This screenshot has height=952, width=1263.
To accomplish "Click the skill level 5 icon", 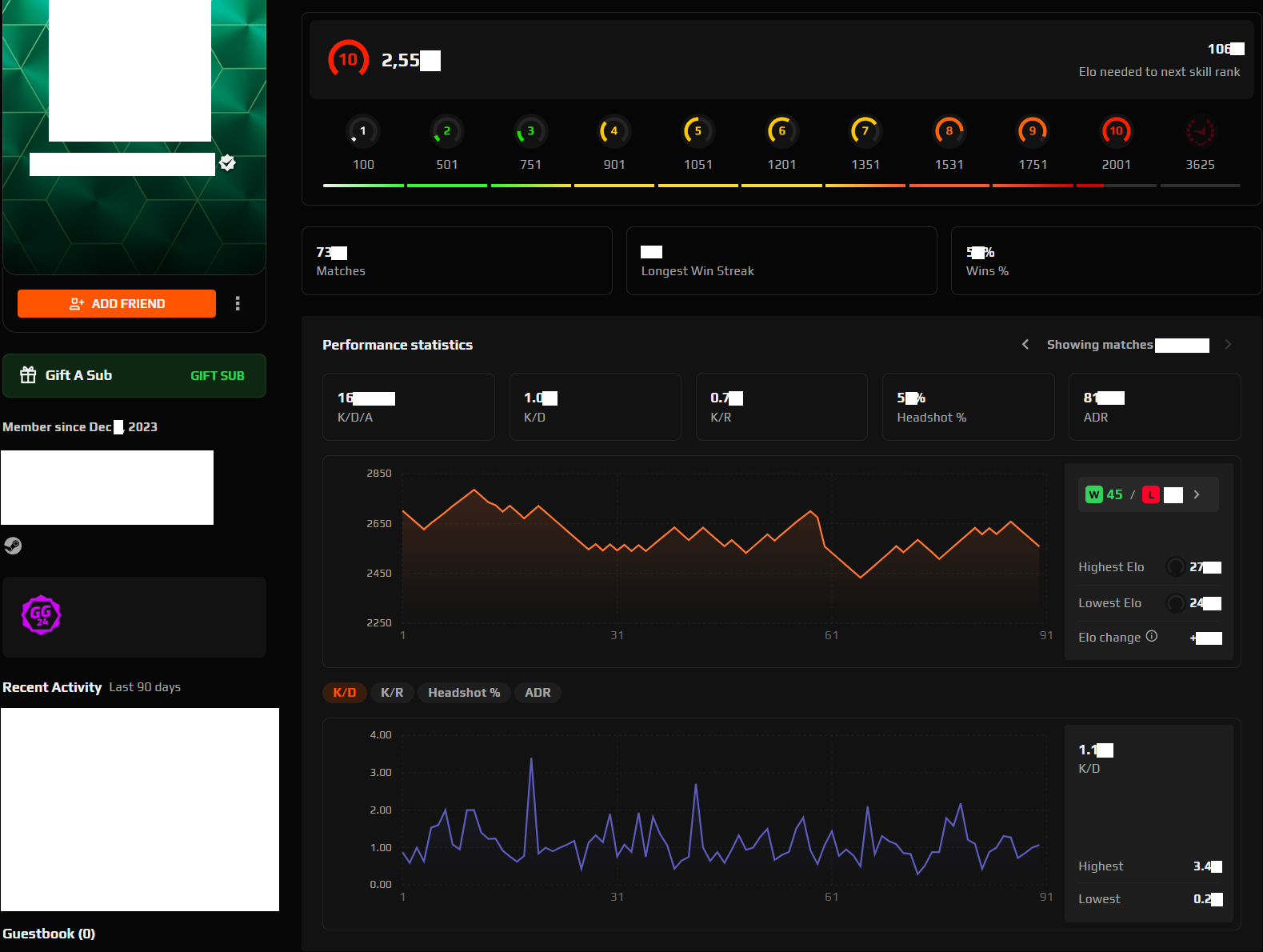I will tap(697, 131).
